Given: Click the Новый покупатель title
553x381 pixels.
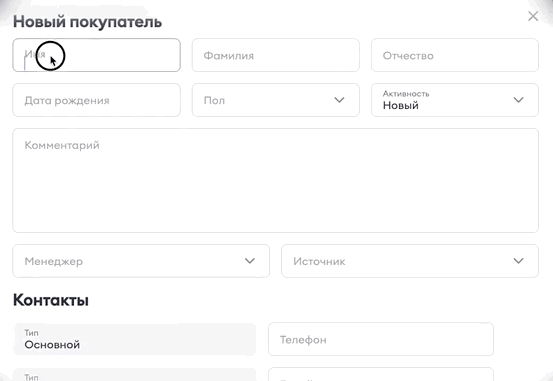Looking at the screenshot, I should (x=87, y=22).
